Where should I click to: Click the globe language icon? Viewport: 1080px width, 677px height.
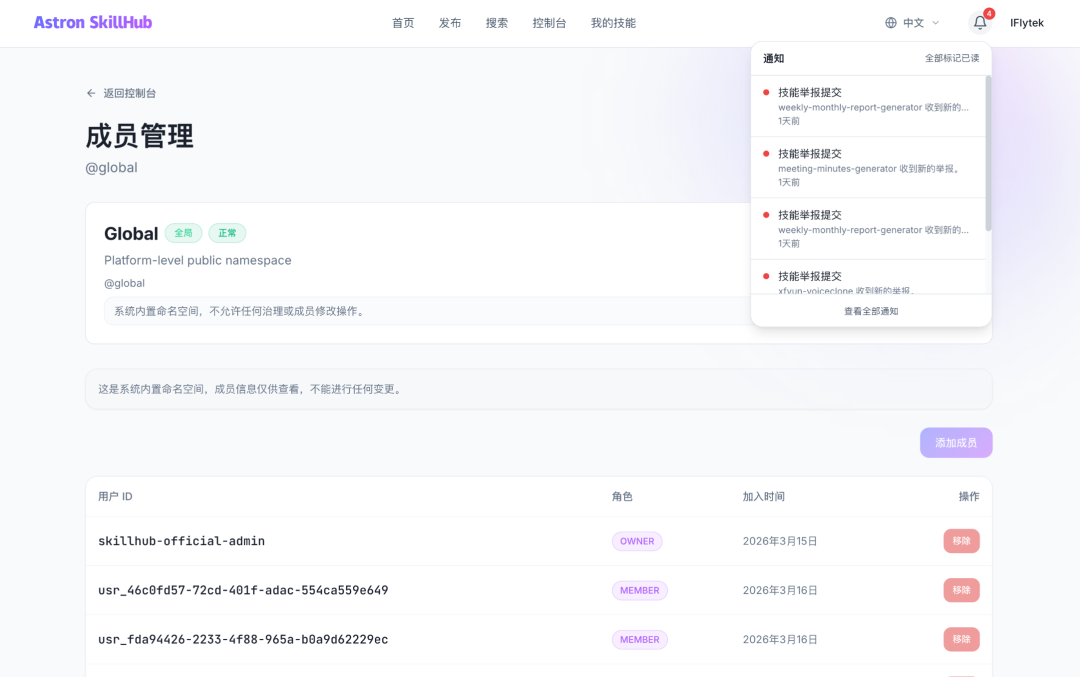pos(891,23)
